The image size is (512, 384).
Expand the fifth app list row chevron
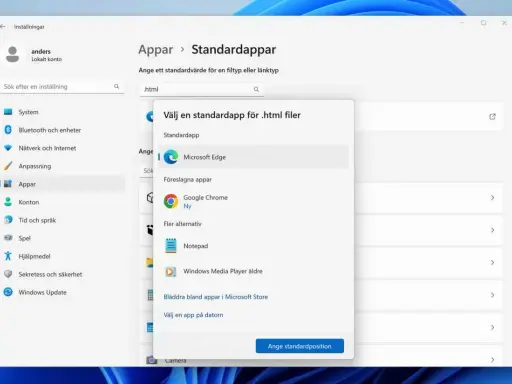492,327
